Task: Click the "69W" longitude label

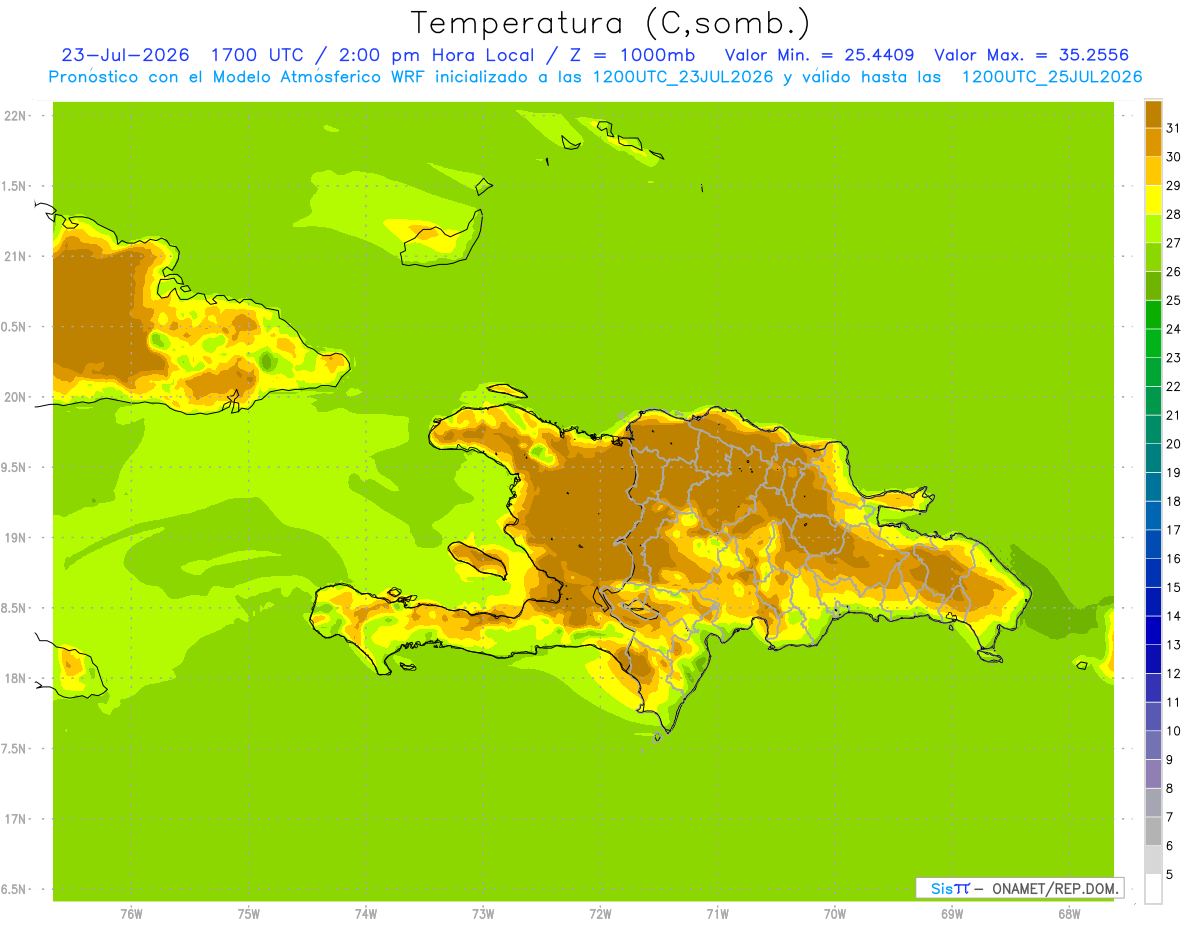Action: tap(952, 914)
